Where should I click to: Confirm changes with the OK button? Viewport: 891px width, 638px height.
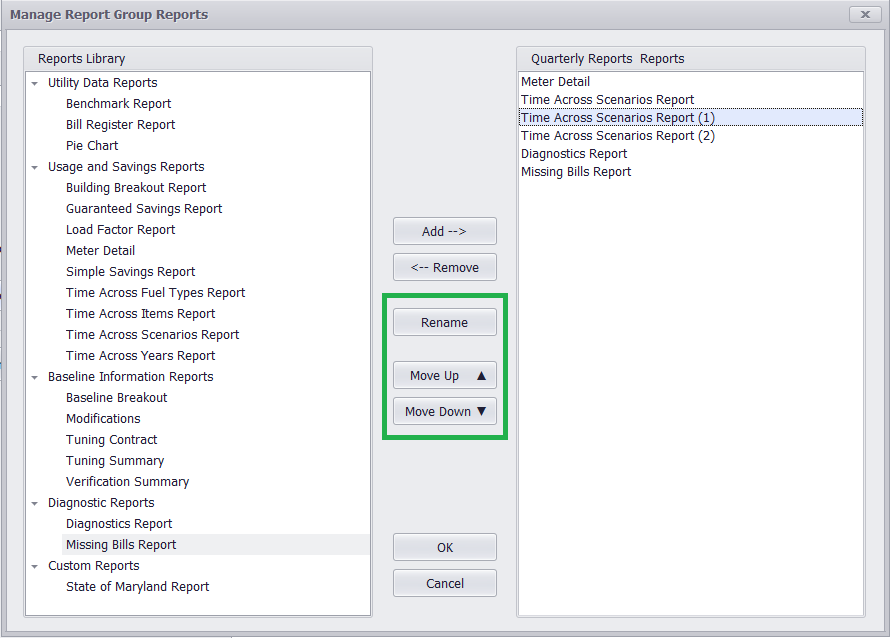(x=444, y=547)
